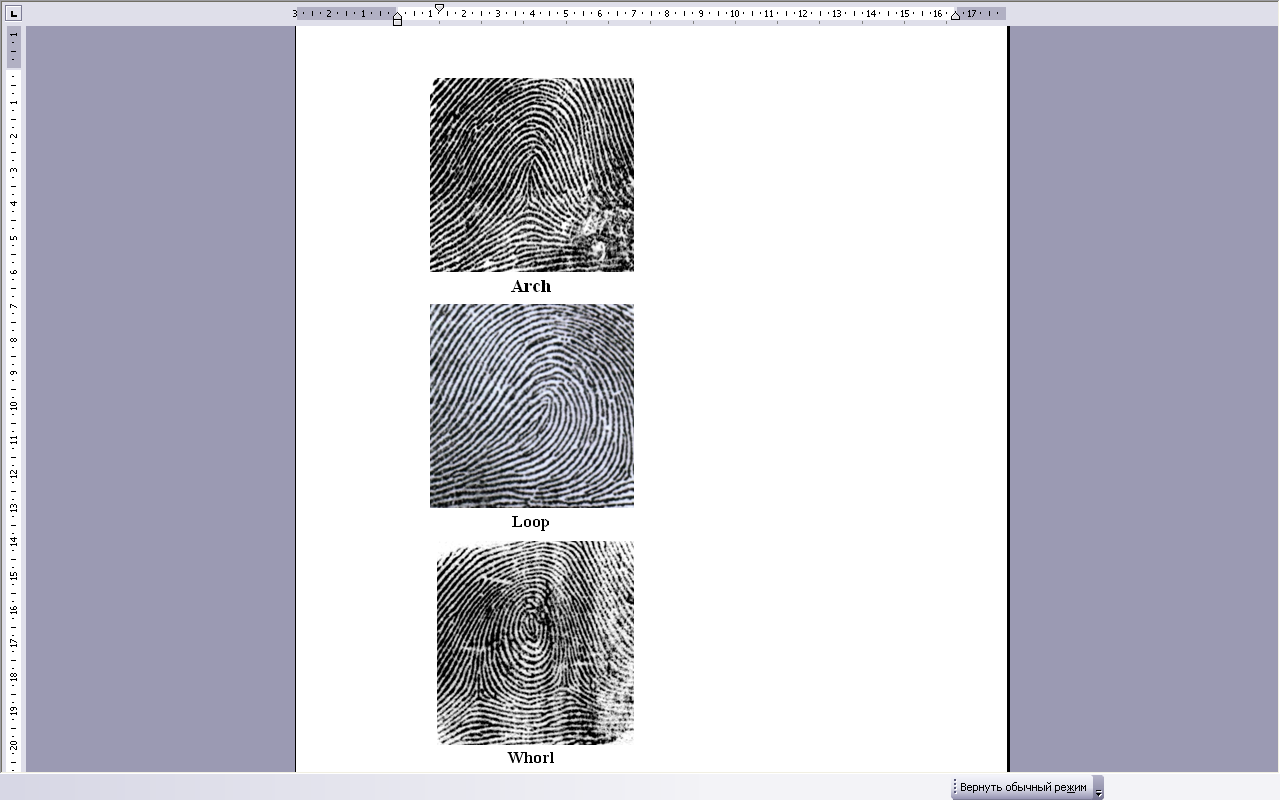Click the vertical ruler at the 10 mark

point(14,406)
